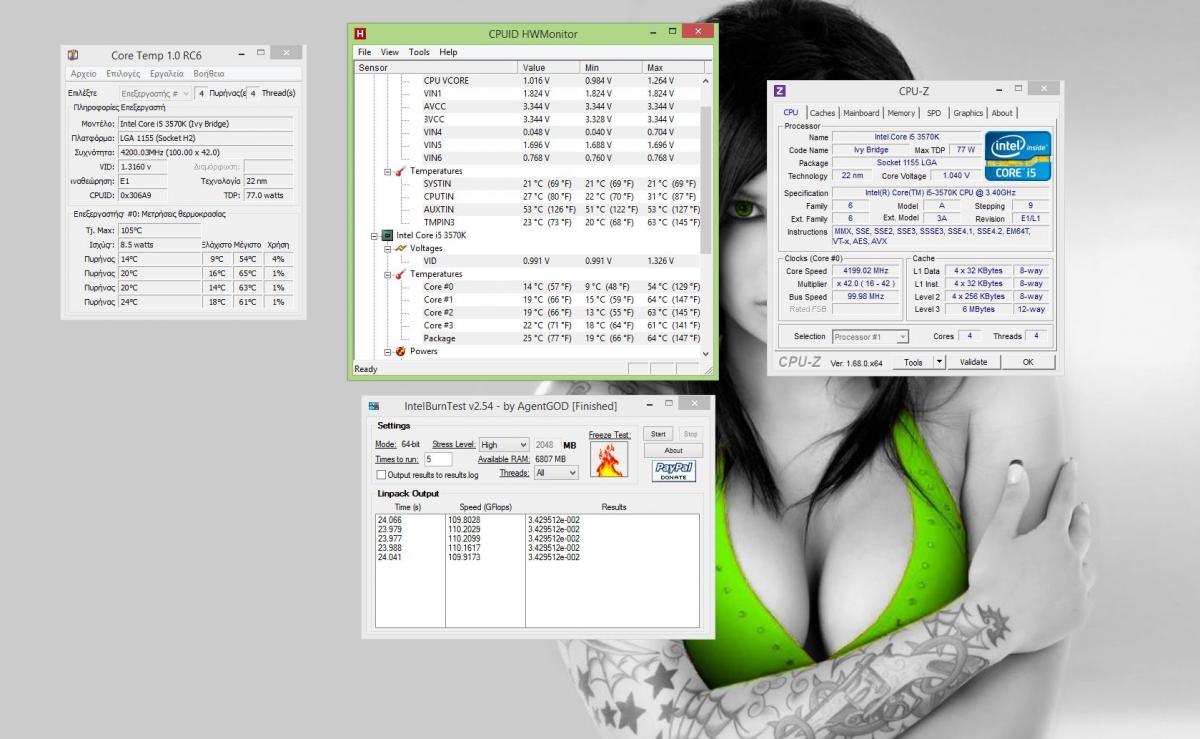This screenshot has width=1200, height=739.
Task: Switch to CPU-Z Memory tab
Action: [901, 113]
